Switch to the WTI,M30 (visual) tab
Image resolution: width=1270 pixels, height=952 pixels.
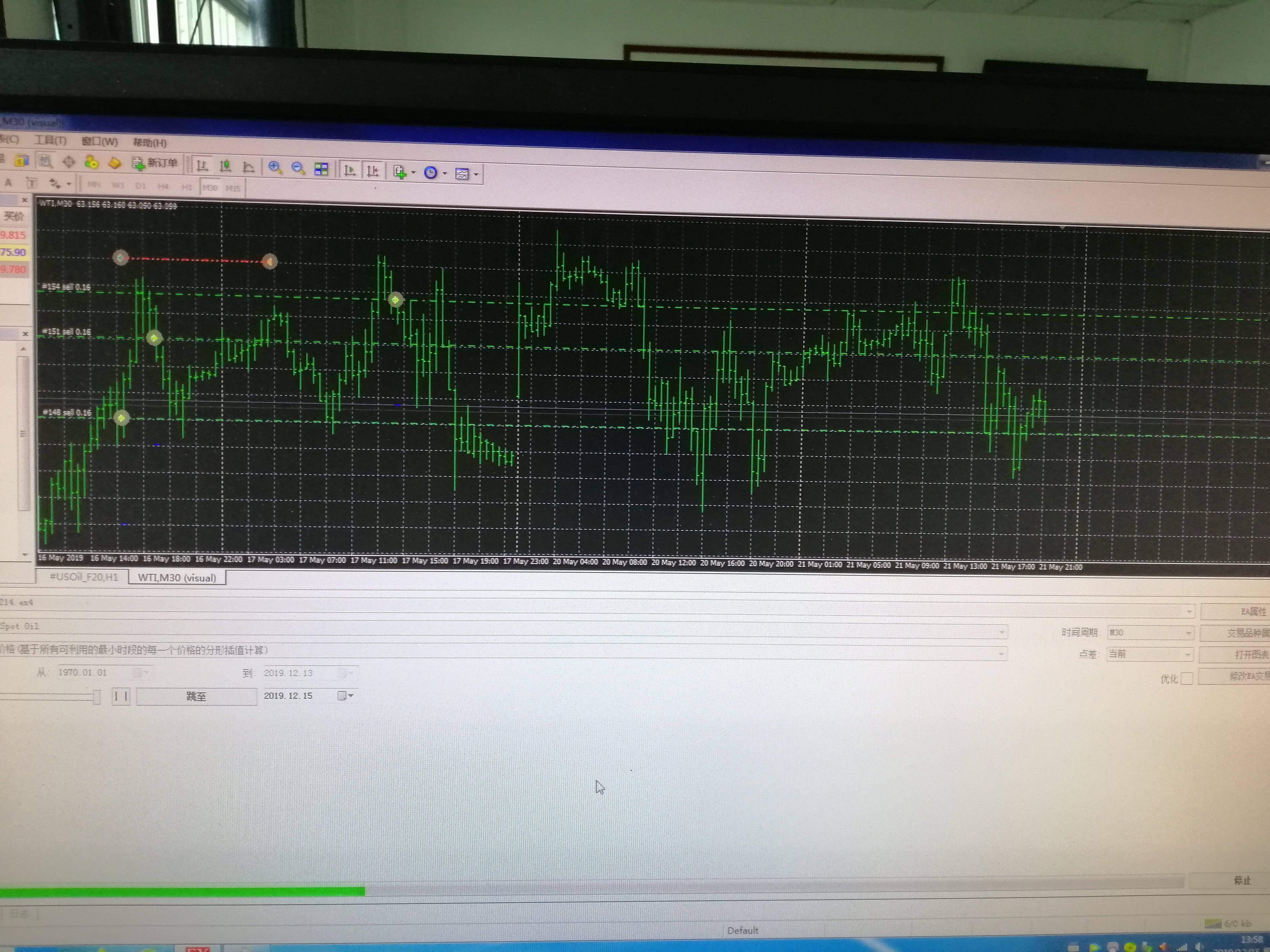coord(177,578)
